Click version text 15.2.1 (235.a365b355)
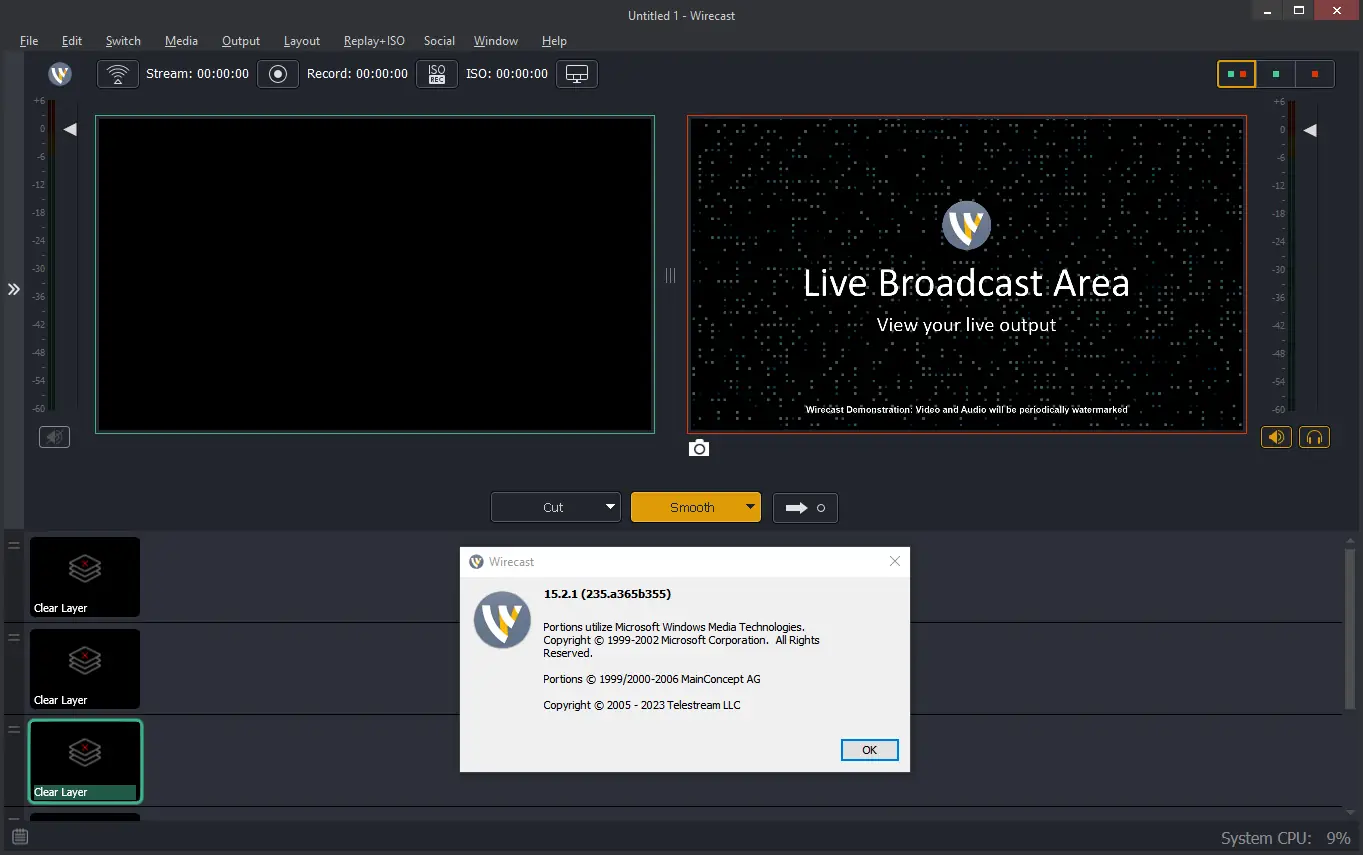This screenshot has width=1363, height=855. click(x=607, y=594)
